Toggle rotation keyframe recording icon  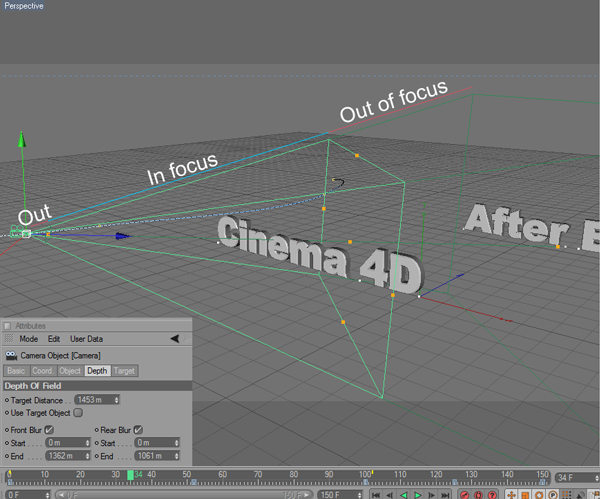tap(539, 495)
